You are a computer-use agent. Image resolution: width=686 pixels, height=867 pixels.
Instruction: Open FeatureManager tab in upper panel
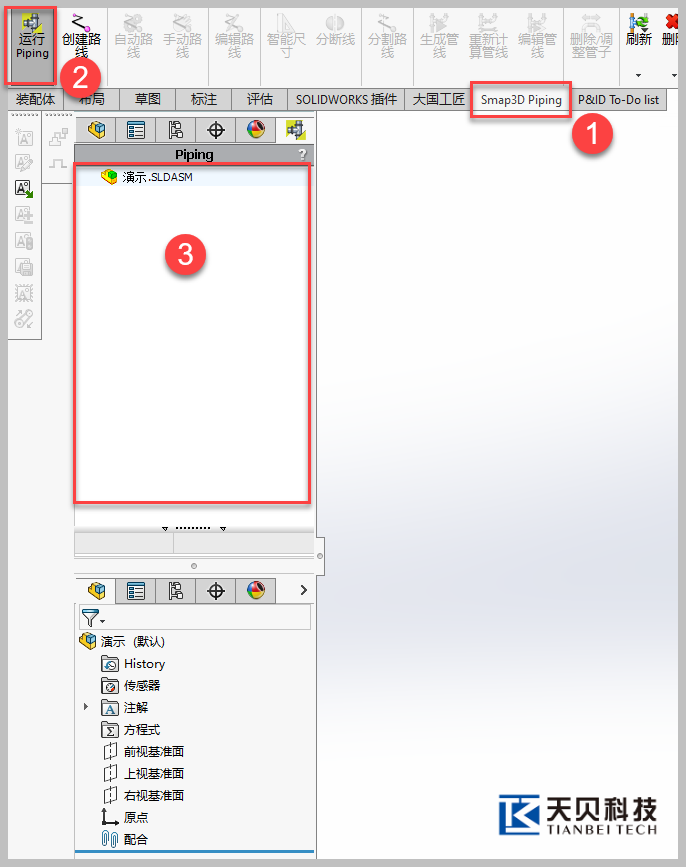point(96,130)
